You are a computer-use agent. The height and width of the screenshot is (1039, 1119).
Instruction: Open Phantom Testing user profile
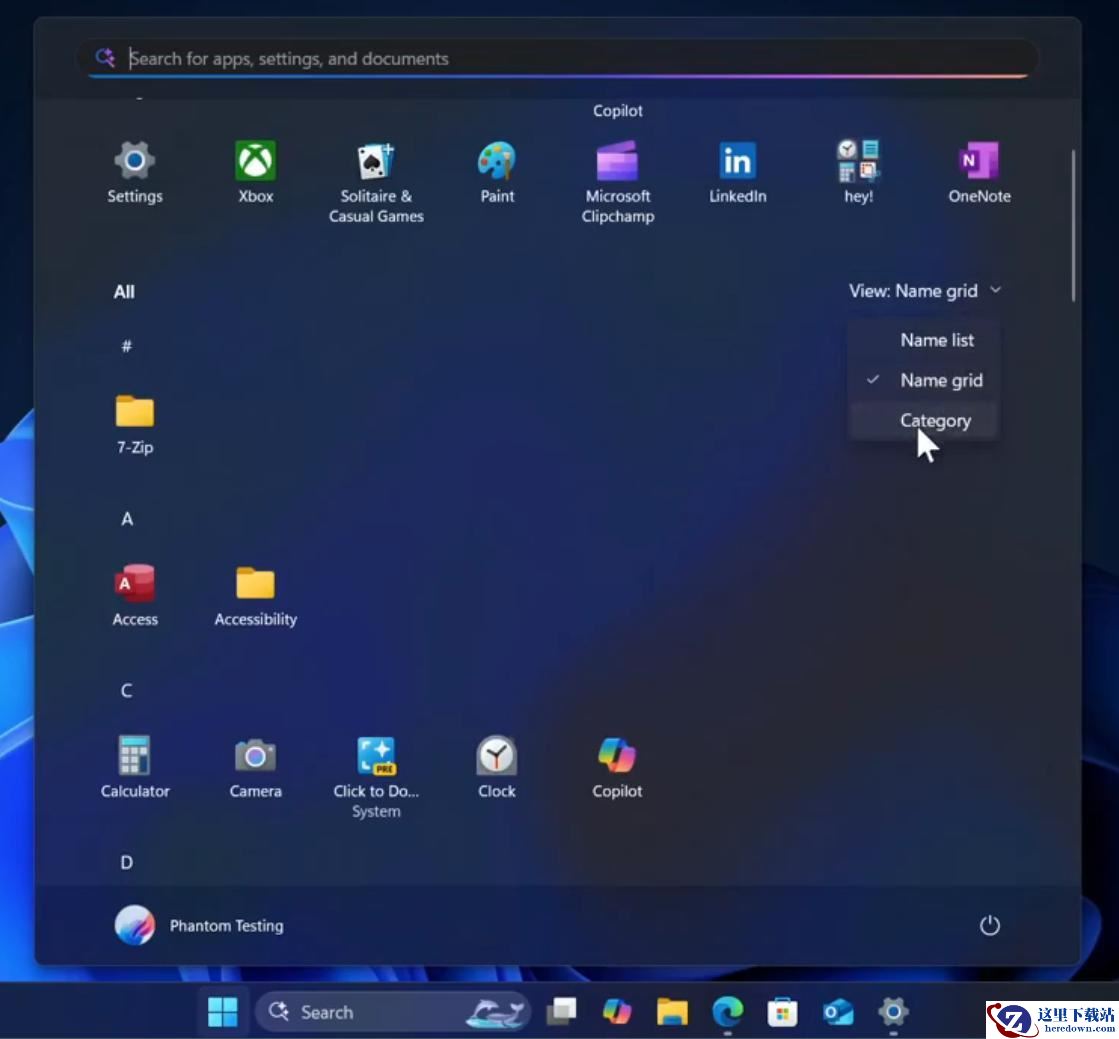199,926
